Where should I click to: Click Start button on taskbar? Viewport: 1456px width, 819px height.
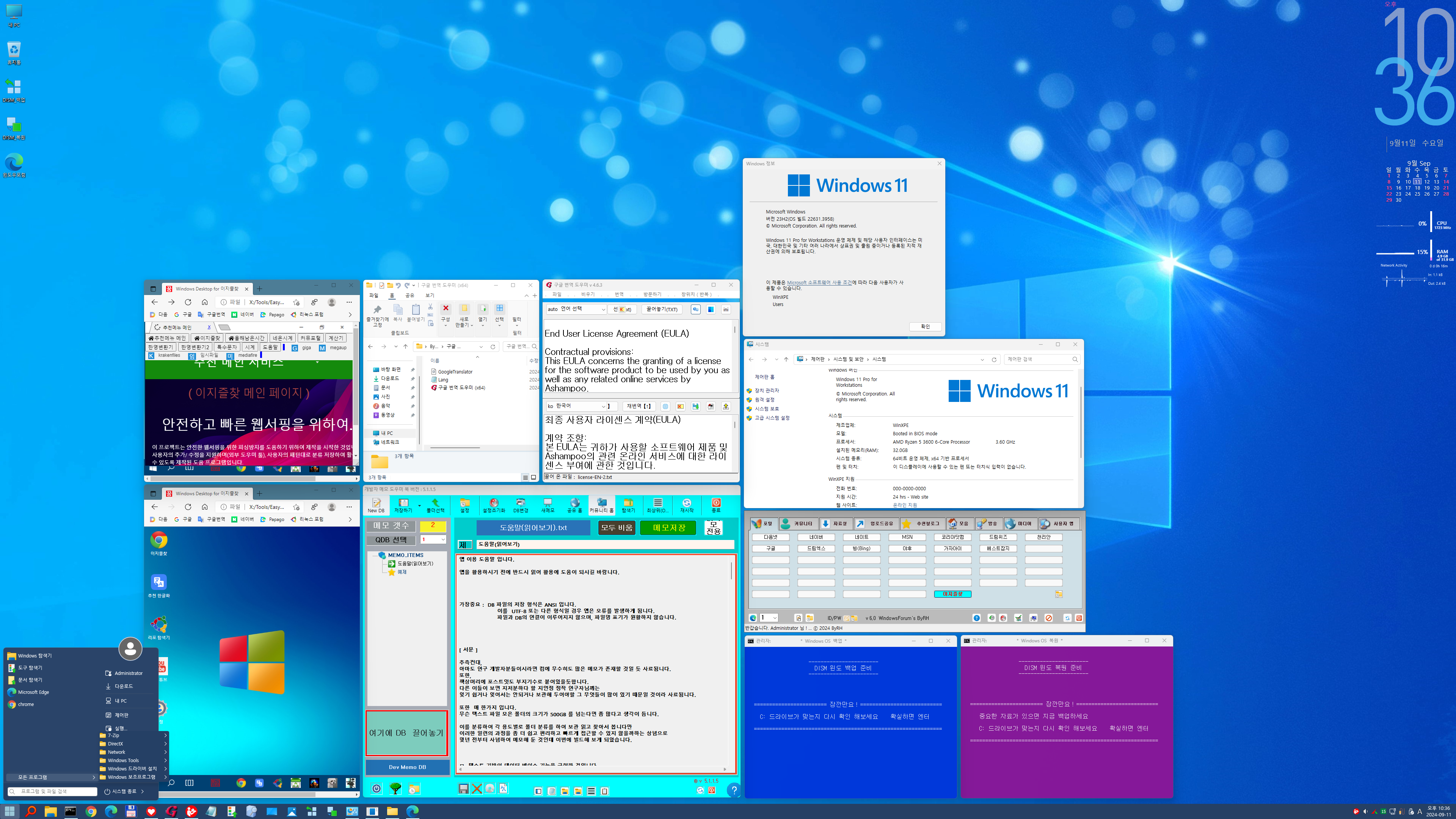[x=9, y=811]
